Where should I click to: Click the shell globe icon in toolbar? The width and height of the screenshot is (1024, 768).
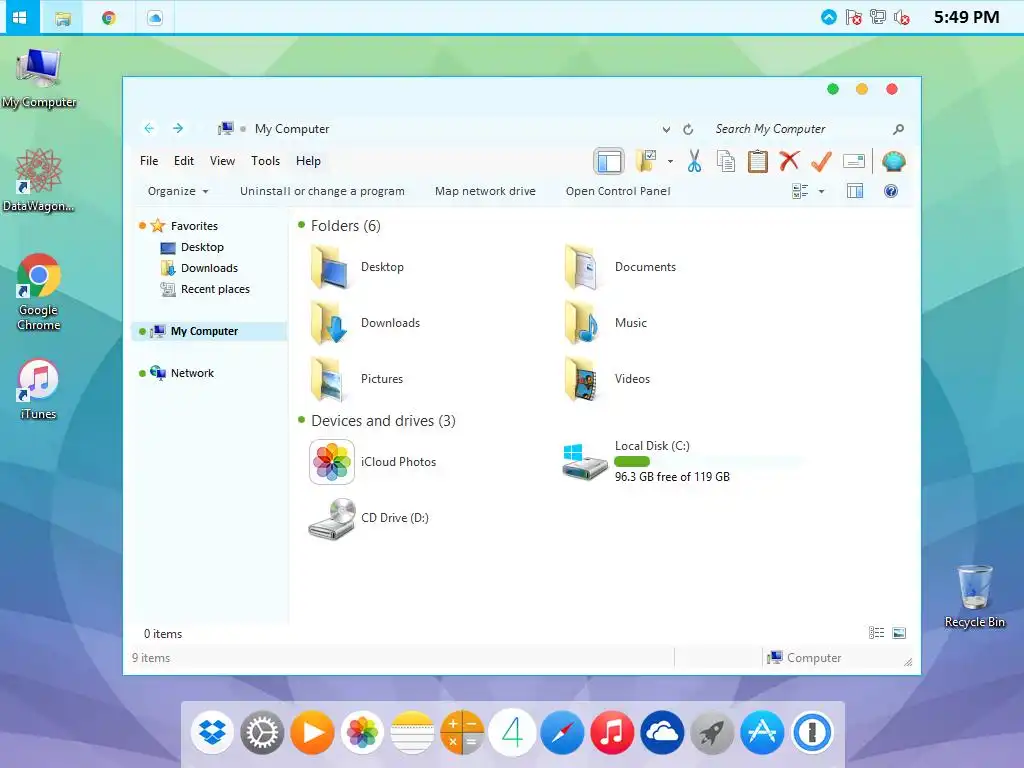click(893, 161)
